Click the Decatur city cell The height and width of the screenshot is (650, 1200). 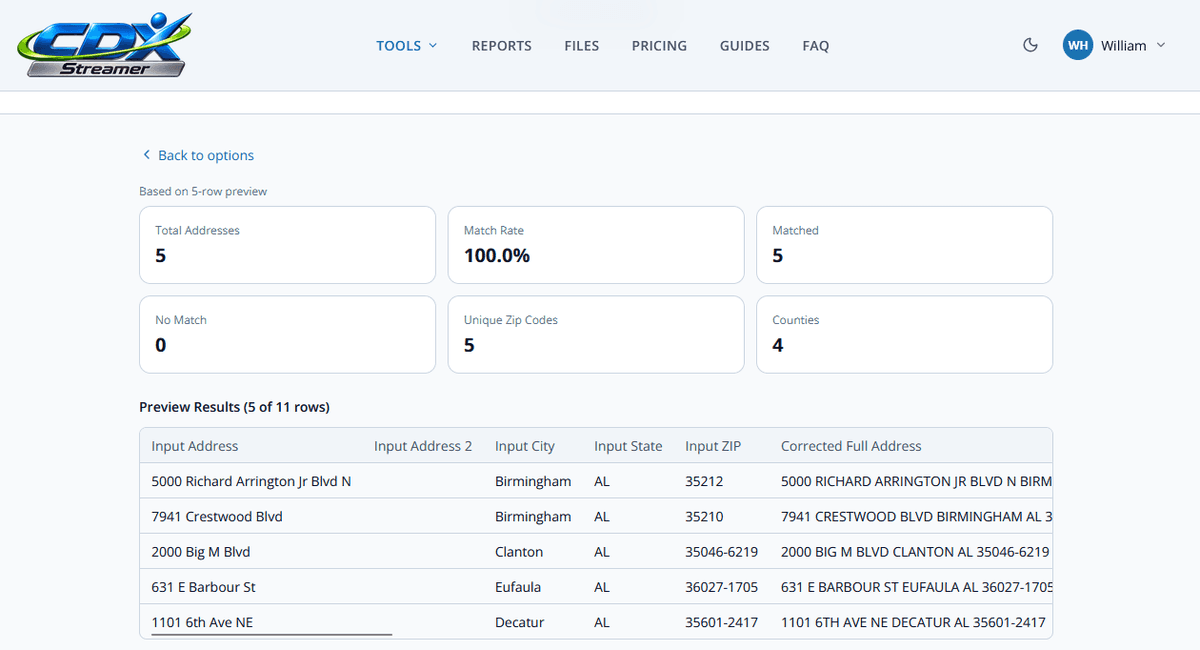coord(520,622)
